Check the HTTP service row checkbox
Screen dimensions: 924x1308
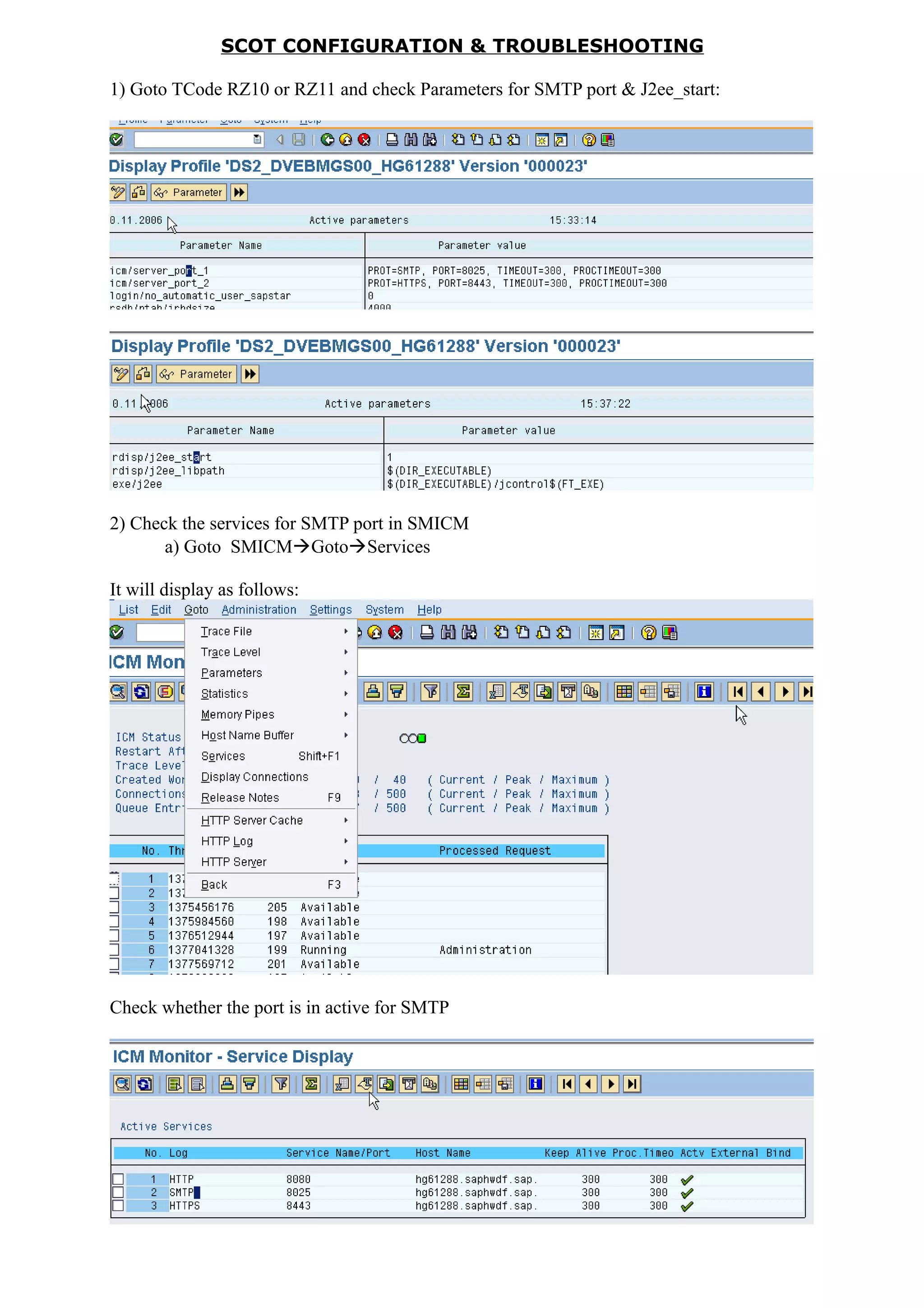tap(118, 1178)
